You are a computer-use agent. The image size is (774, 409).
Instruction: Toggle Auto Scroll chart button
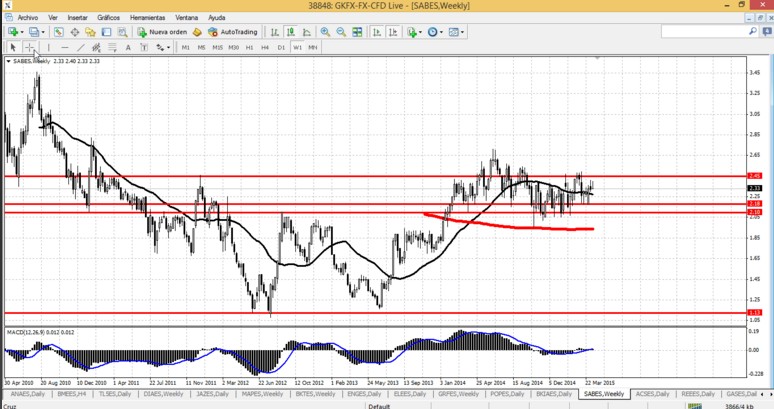pos(377,32)
